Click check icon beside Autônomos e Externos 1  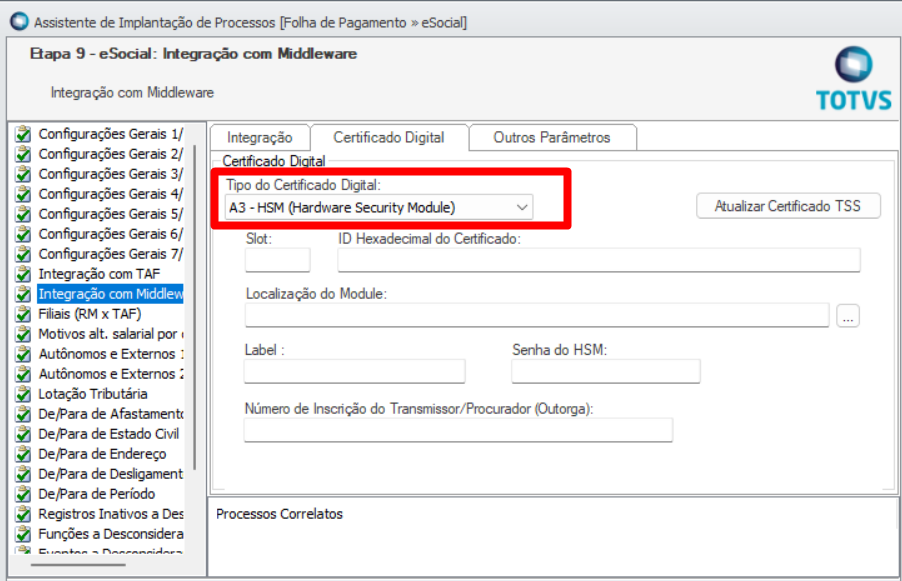(x=23, y=354)
